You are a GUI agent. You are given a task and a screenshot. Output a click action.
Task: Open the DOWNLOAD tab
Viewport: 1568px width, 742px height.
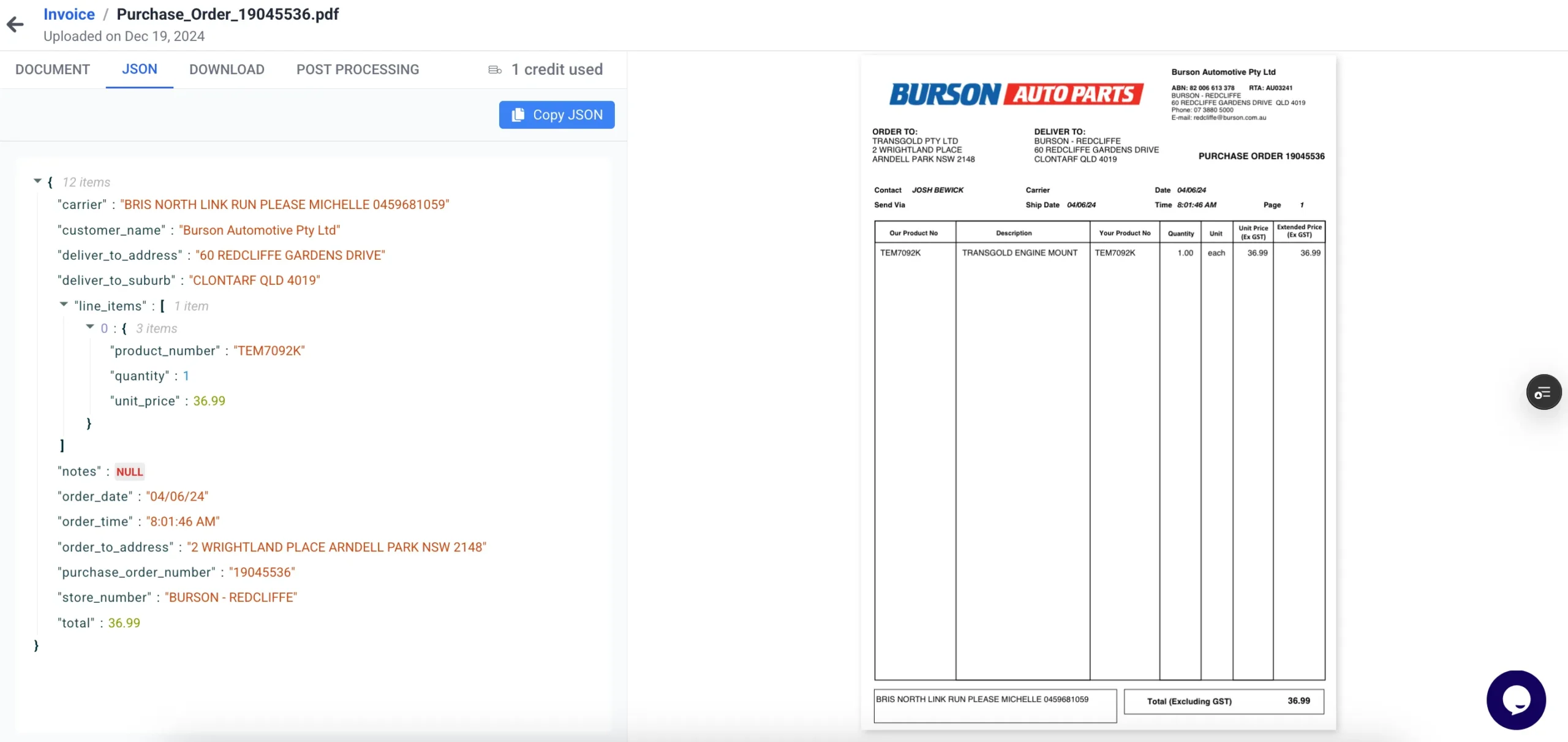tap(226, 69)
